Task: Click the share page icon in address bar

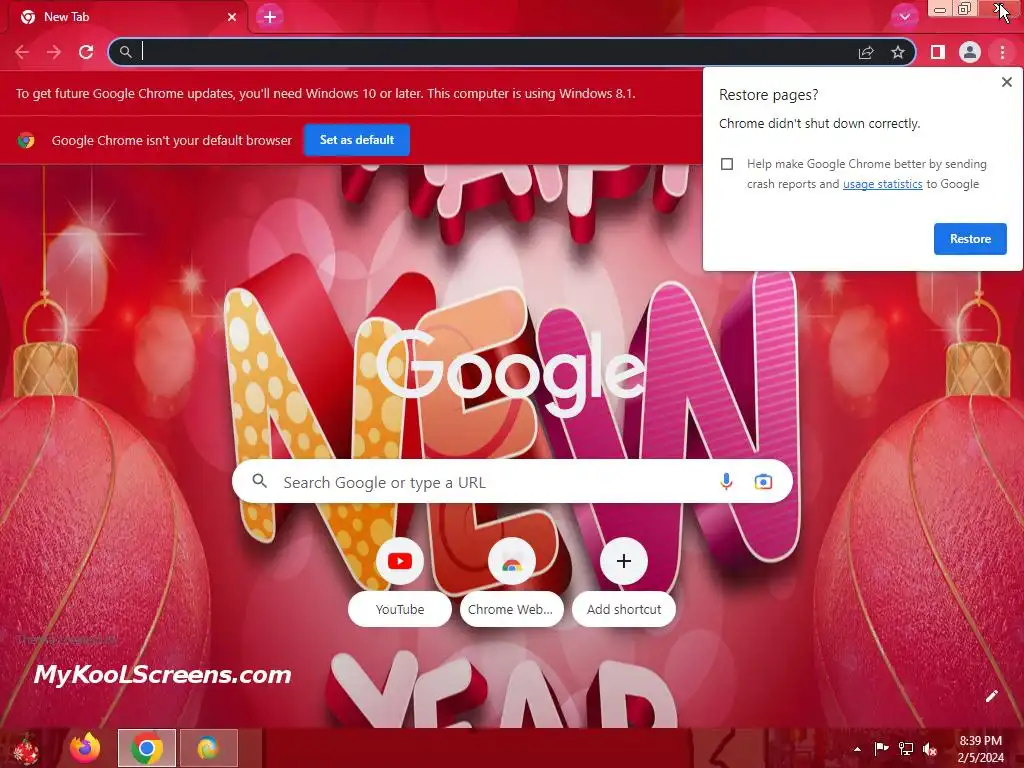Action: (x=866, y=52)
